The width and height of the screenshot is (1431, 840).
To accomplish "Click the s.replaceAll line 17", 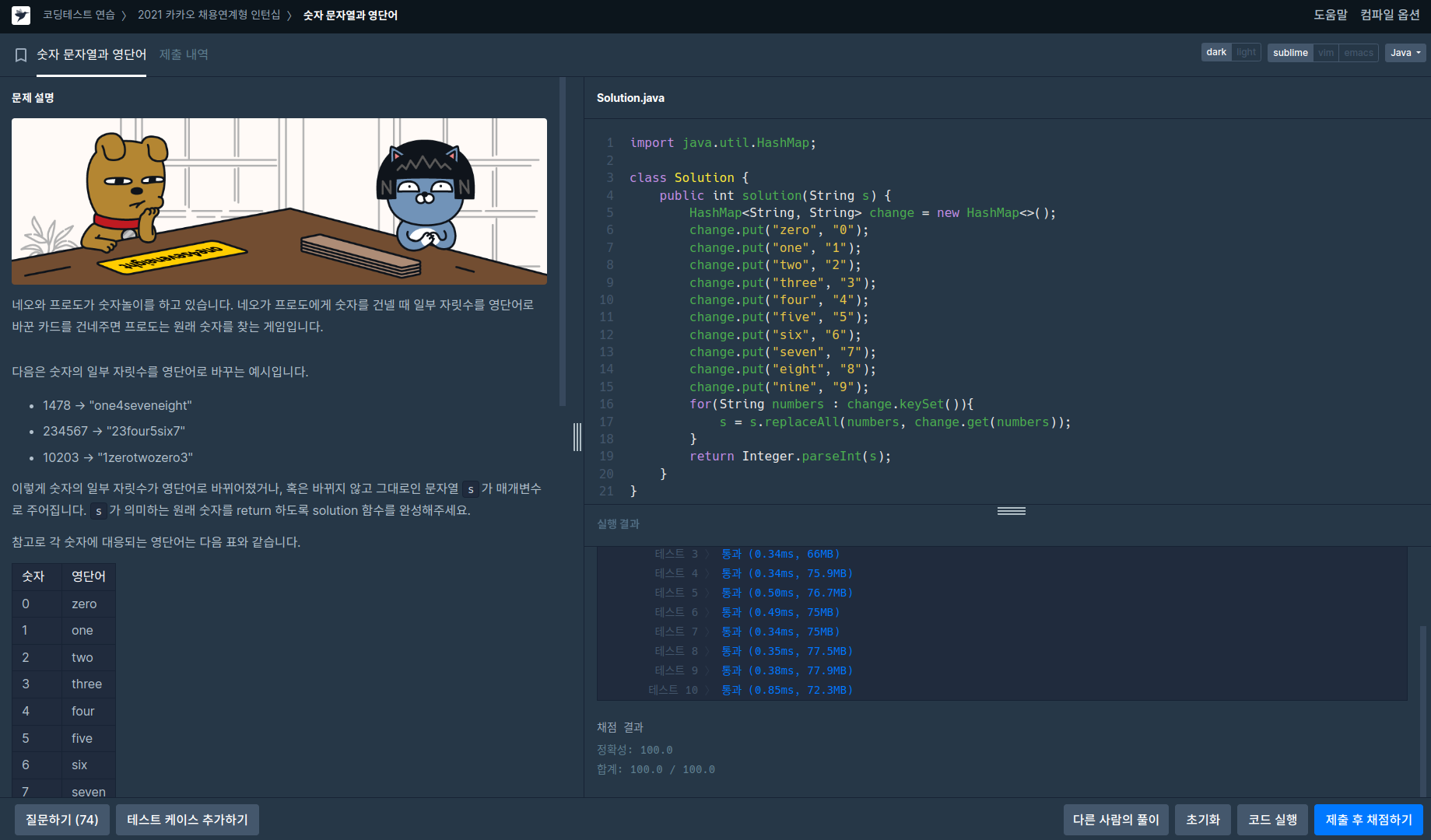I will tap(895, 422).
